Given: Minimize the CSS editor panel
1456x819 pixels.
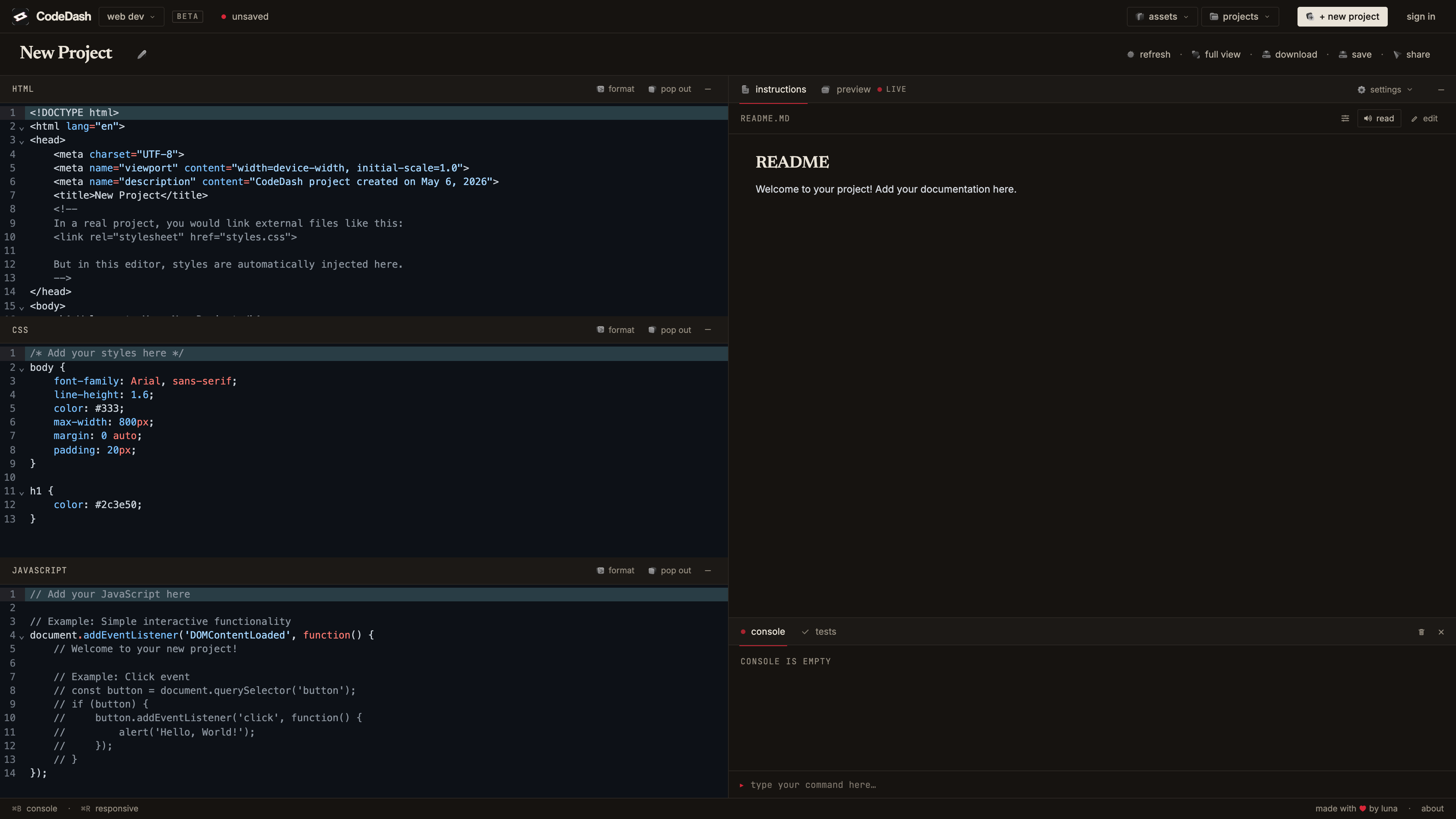Looking at the screenshot, I should point(708,329).
